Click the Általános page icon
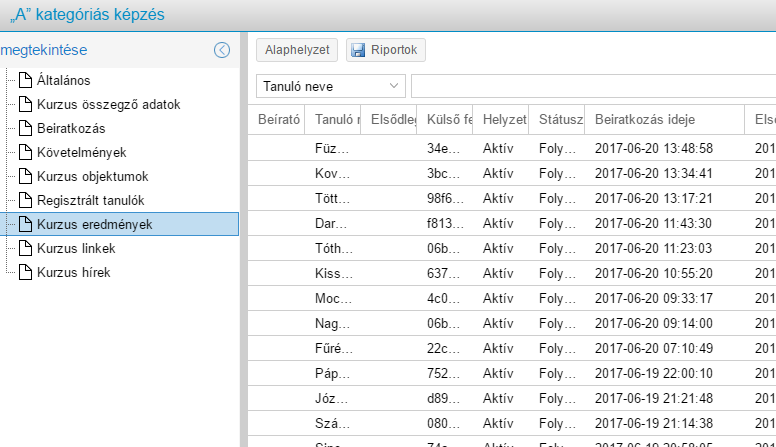Screen dimensions: 776x447 [26, 80]
